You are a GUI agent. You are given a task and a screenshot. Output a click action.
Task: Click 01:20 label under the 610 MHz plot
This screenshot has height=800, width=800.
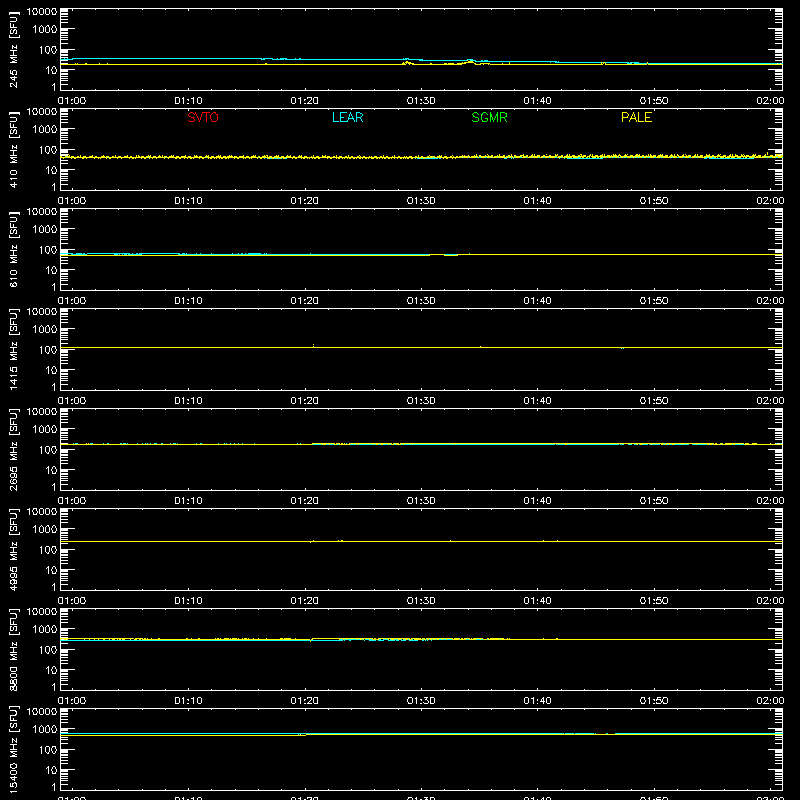click(x=305, y=301)
